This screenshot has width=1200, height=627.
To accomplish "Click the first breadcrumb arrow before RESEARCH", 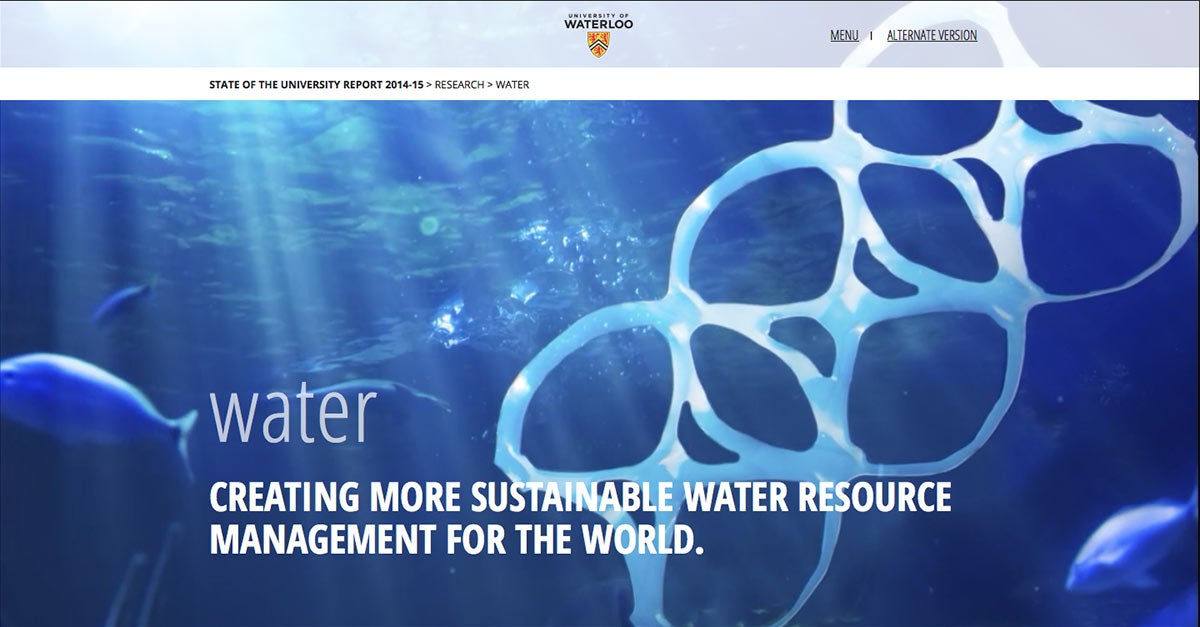I will [429, 84].
